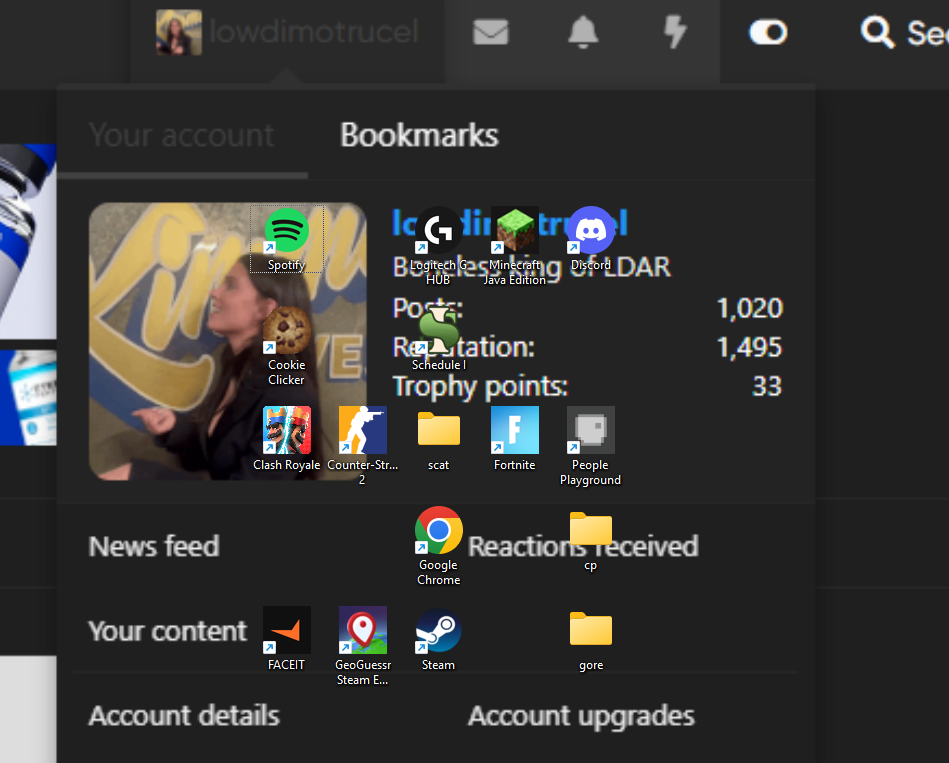949x763 pixels.
Task: Switch to the Your account tab
Action: point(182,135)
